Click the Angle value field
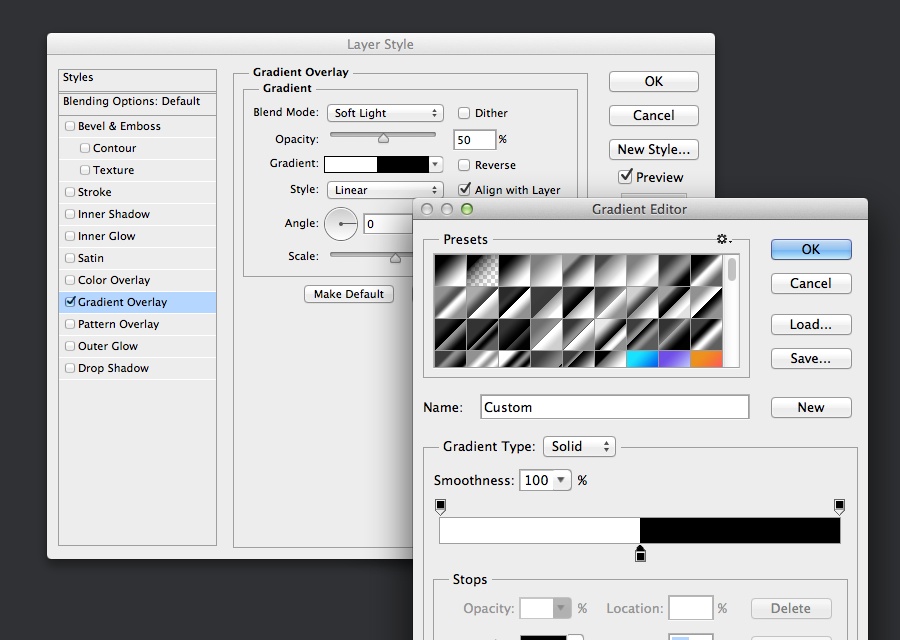 [387, 224]
